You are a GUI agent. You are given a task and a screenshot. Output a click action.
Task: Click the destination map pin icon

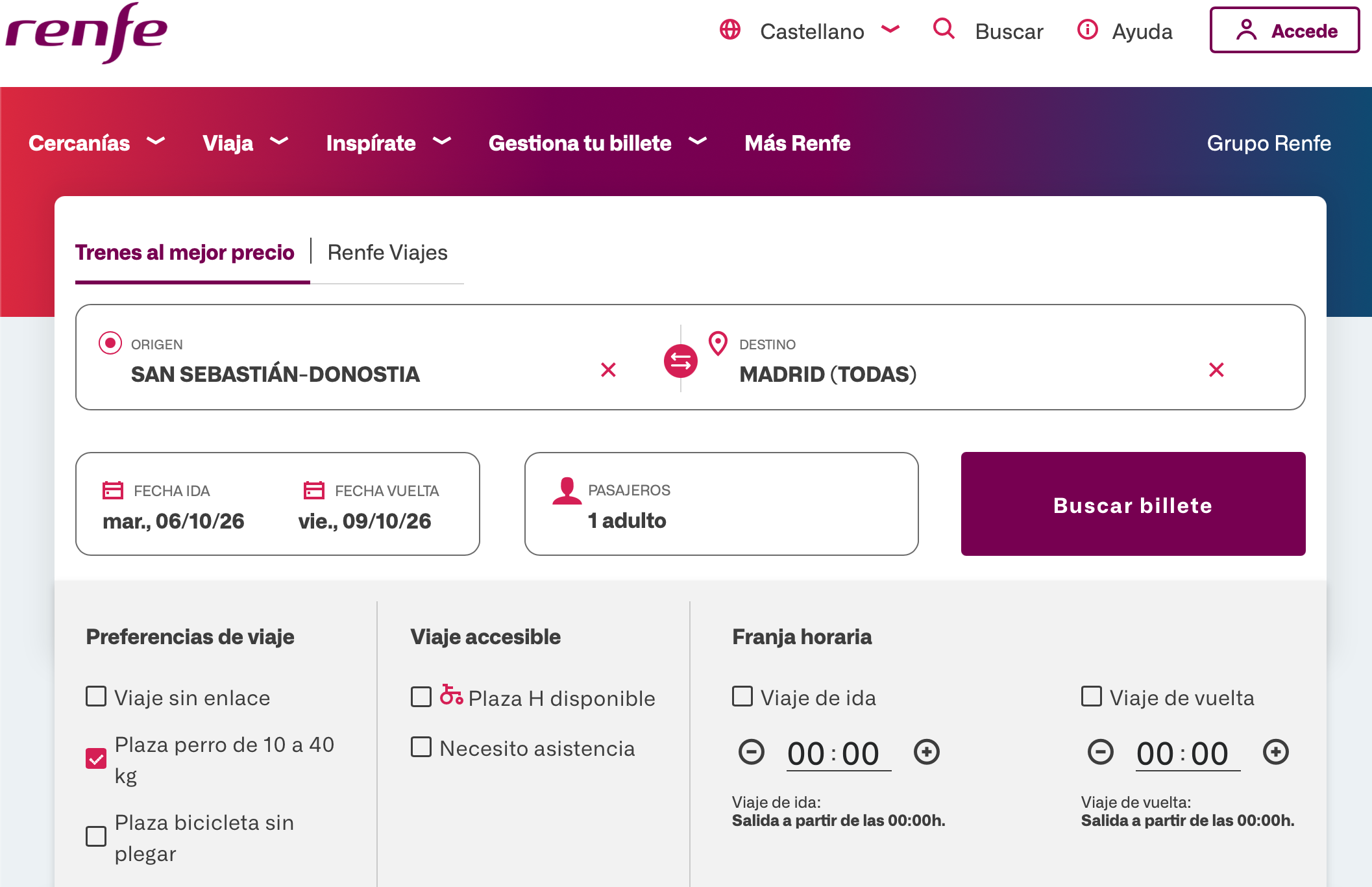point(718,344)
